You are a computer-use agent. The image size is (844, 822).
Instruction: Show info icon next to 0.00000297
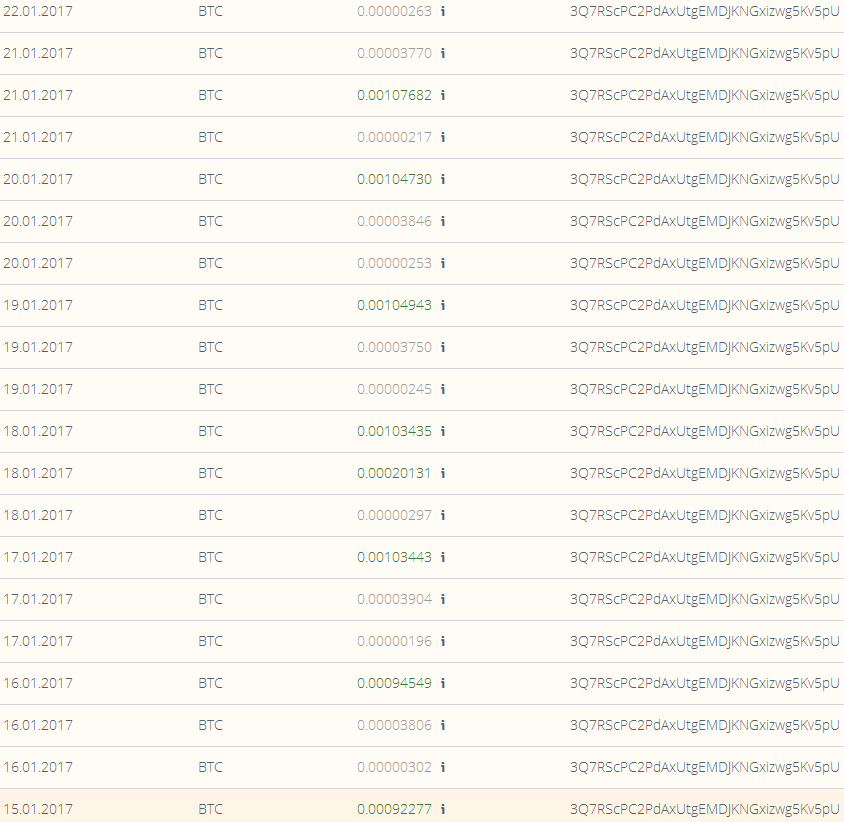pyautogui.click(x=443, y=515)
